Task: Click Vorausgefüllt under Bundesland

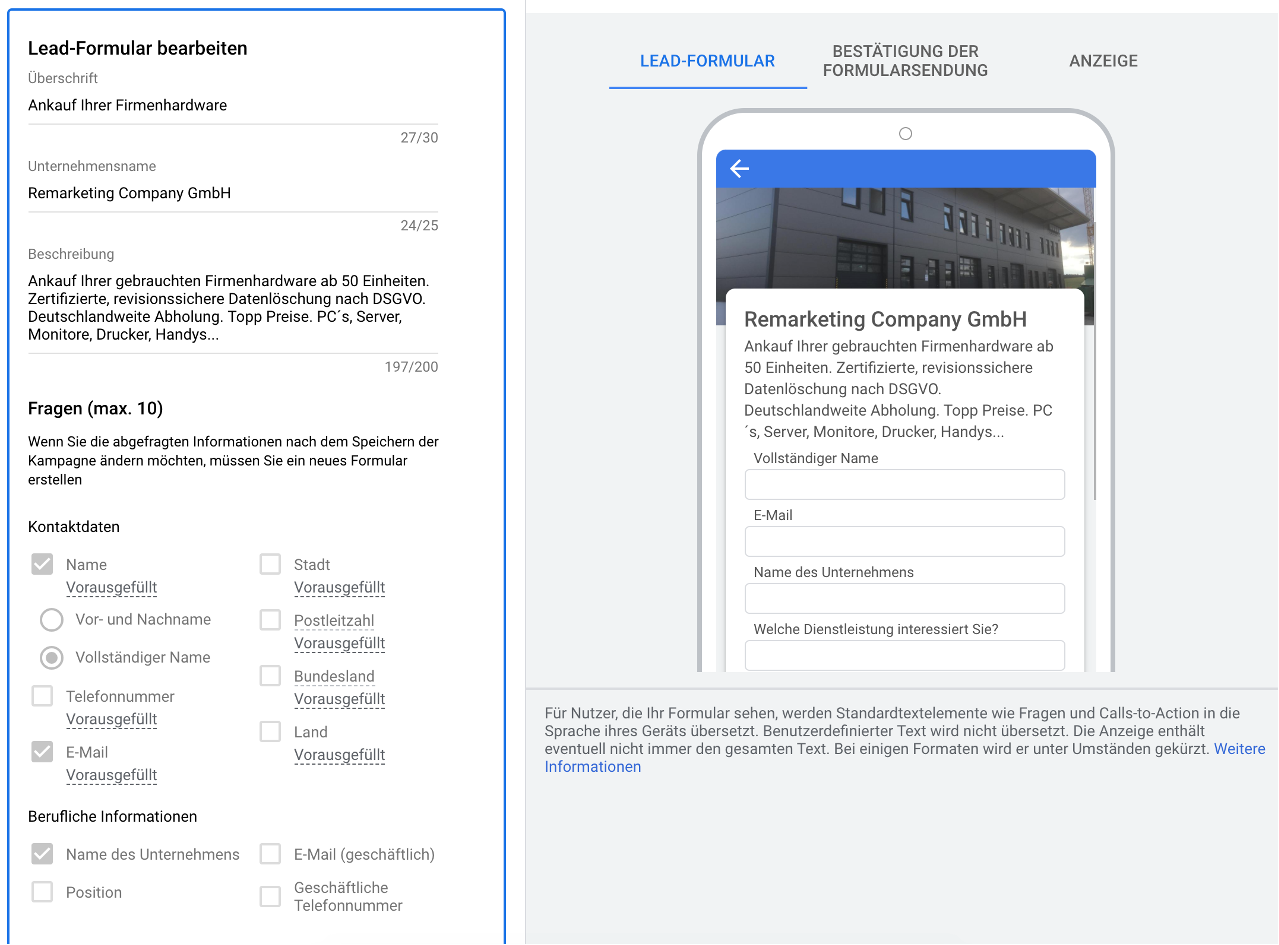Action: click(x=339, y=700)
